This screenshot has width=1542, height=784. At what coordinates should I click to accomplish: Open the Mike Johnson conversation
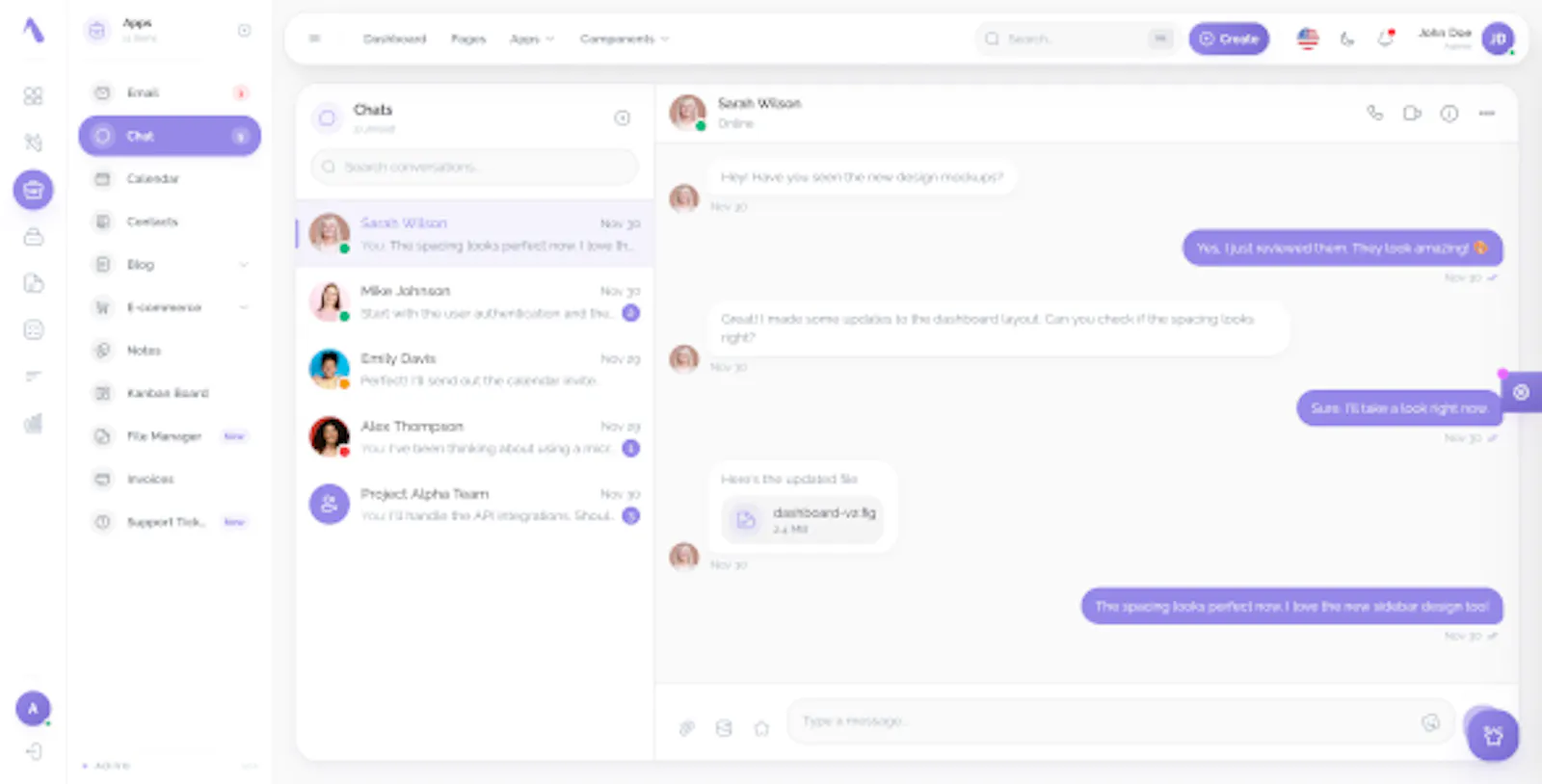(475, 301)
